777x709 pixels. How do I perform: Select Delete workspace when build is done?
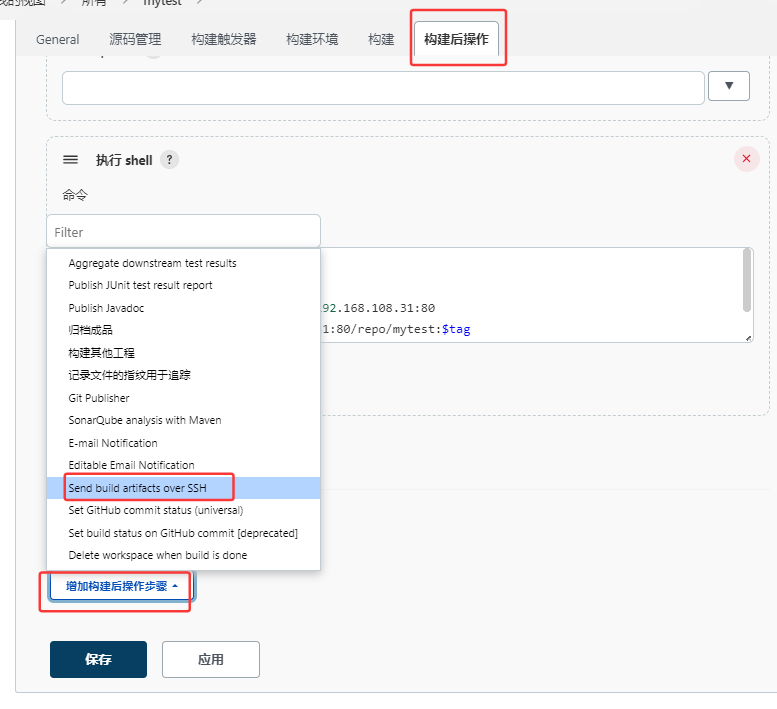click(183, 555)
